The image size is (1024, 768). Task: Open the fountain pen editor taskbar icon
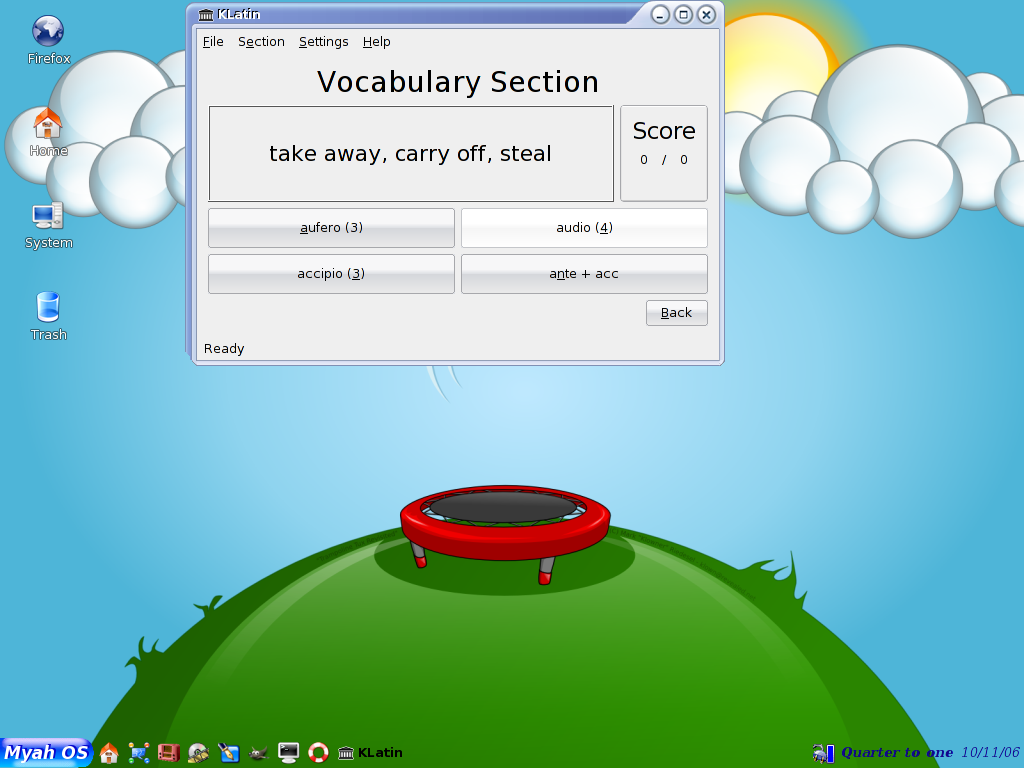pyautogui.click(x=229, y=753)
